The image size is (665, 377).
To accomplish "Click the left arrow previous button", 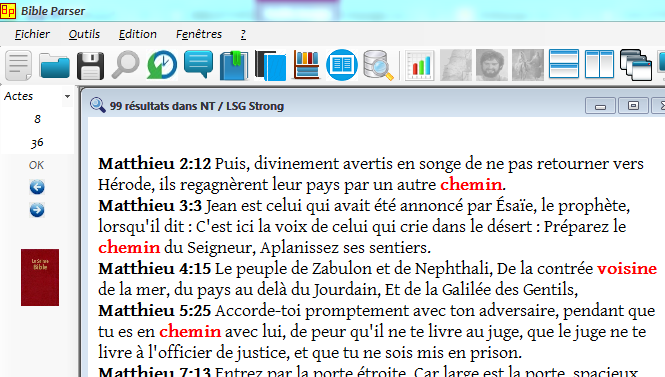I will tap(37, 187).
